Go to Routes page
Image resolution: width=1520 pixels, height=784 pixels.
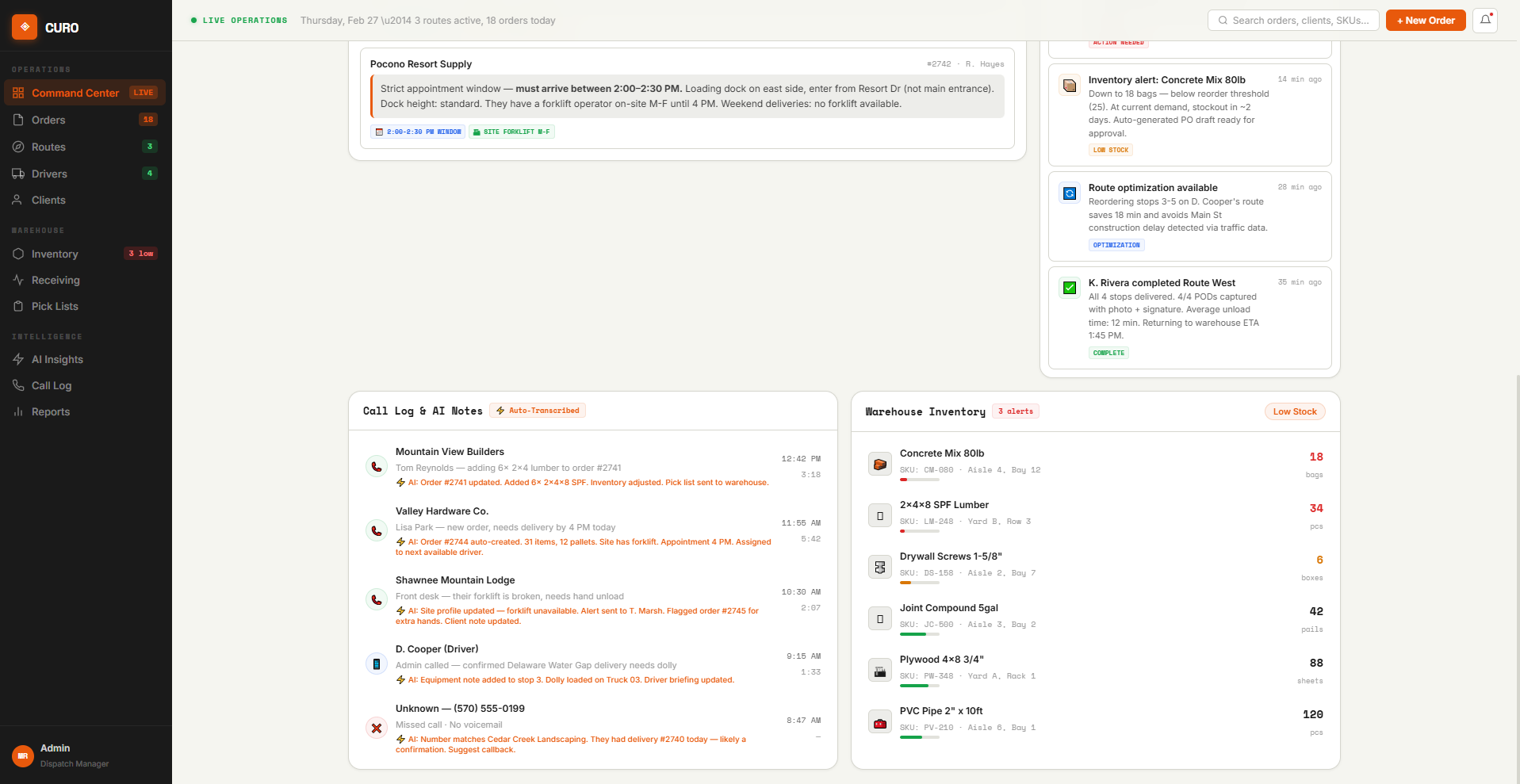click(x=85, y=147)
